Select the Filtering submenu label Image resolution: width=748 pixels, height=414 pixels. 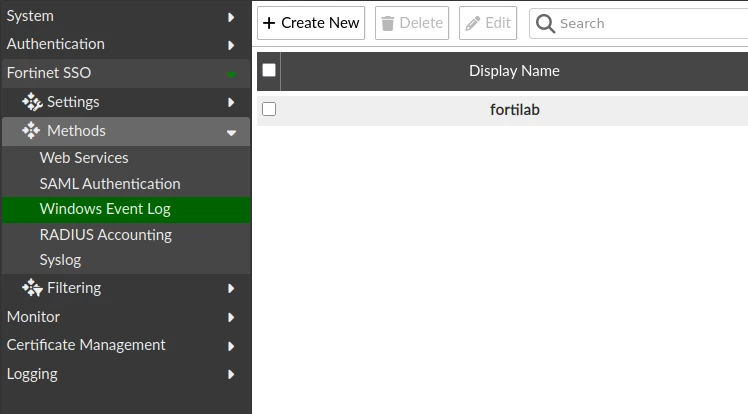click(74, 288)
